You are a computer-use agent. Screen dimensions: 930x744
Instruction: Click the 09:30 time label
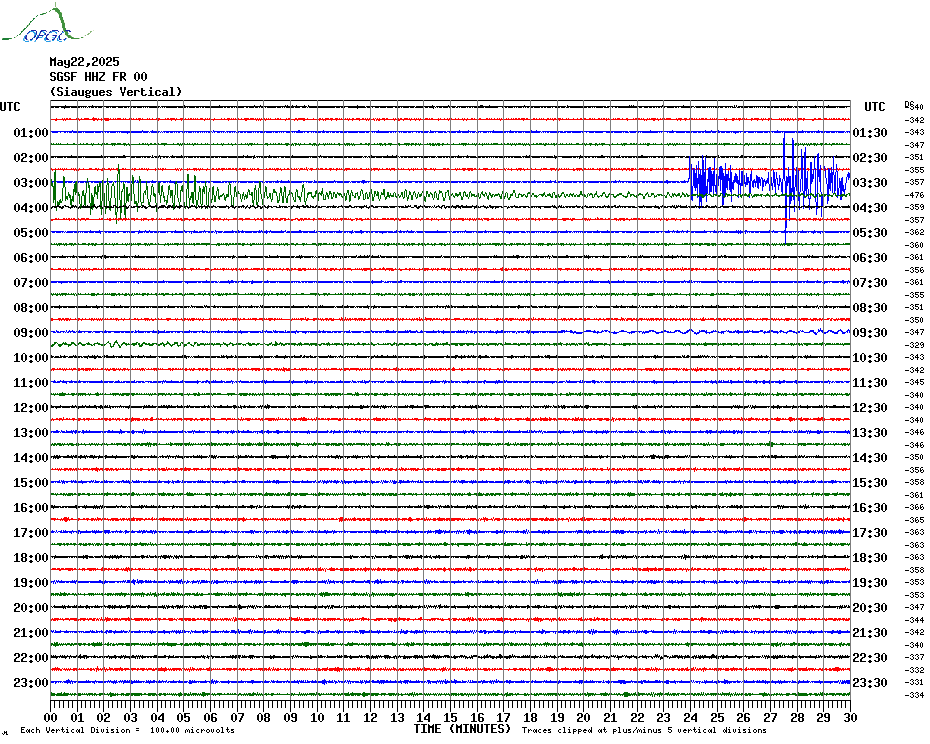(x=870, y=332)
